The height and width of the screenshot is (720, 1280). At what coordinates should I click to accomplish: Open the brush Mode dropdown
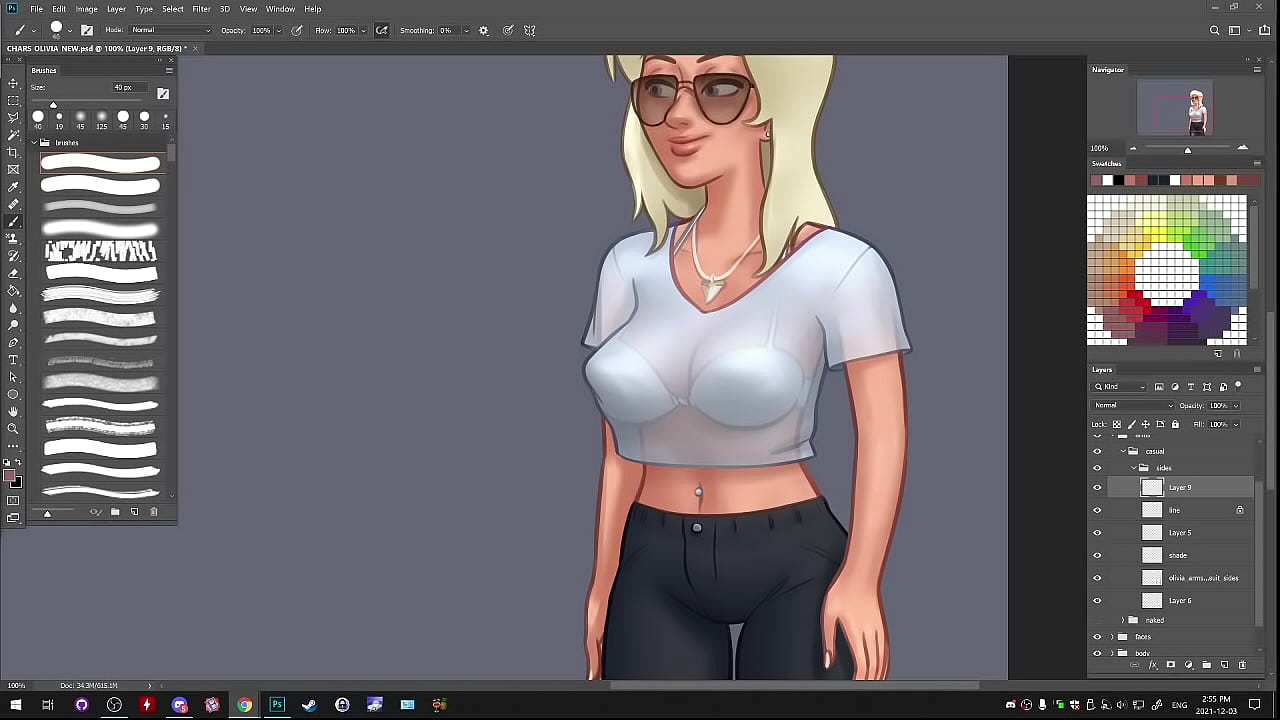coord(170,30)
